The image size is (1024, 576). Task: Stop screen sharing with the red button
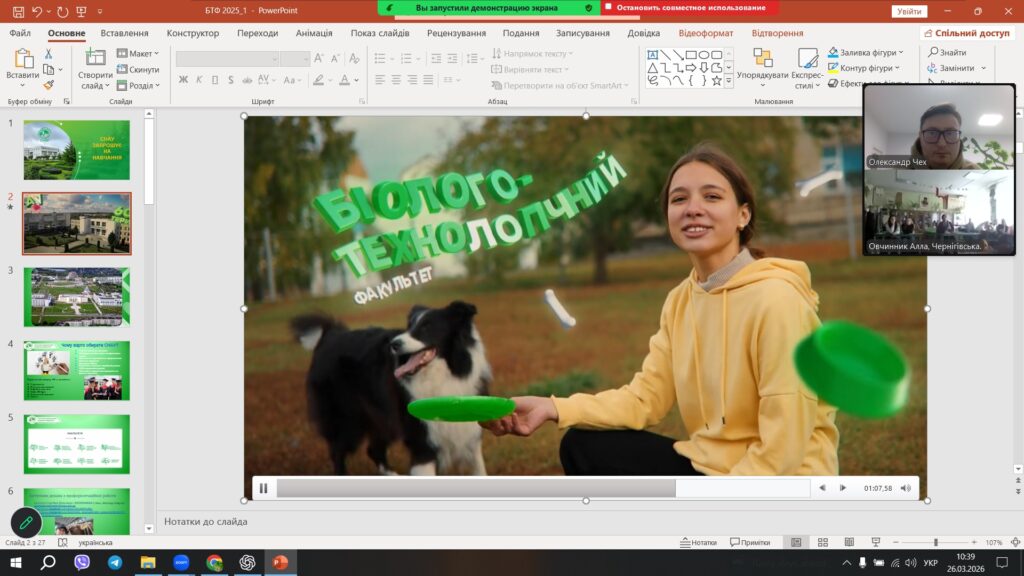pyautogui.click(x=690, y=8)
